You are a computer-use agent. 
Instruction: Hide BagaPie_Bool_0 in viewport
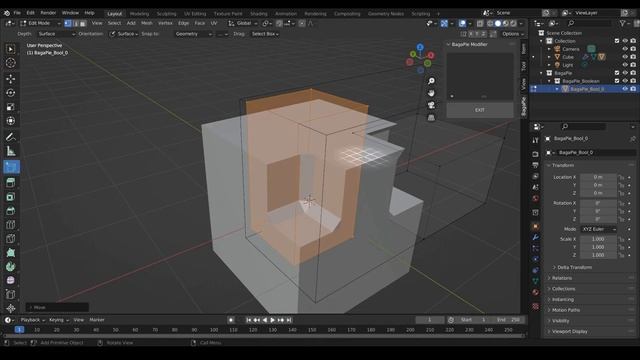pos(625,89)
